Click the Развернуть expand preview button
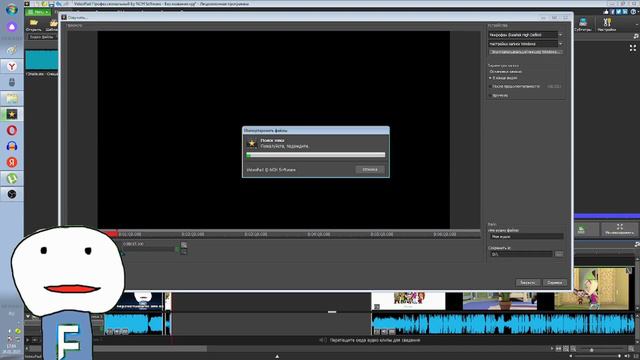Screen dimensions: 640x360 [619, 229]
